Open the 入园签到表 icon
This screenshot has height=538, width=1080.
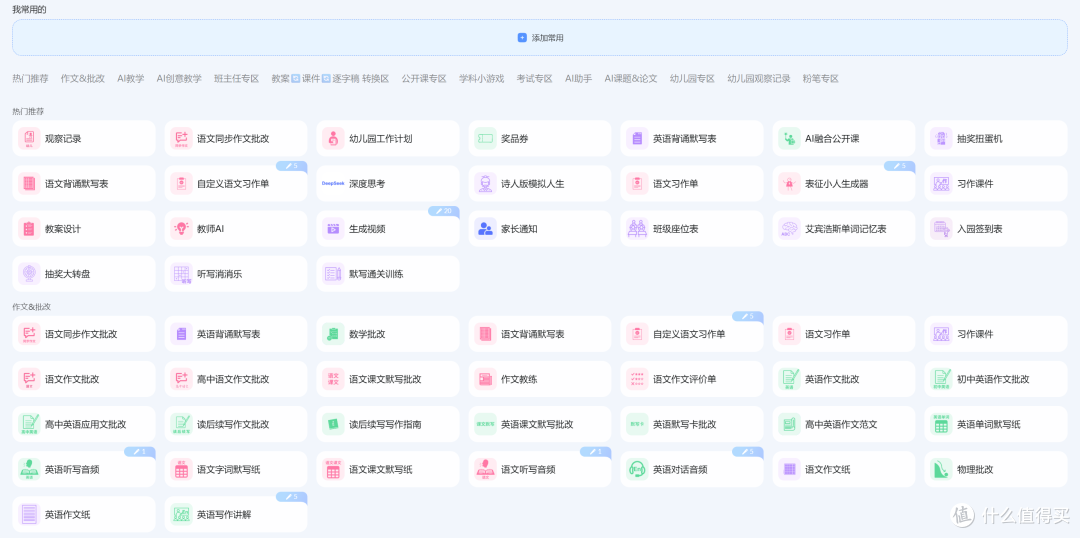(x=942, y=229)
